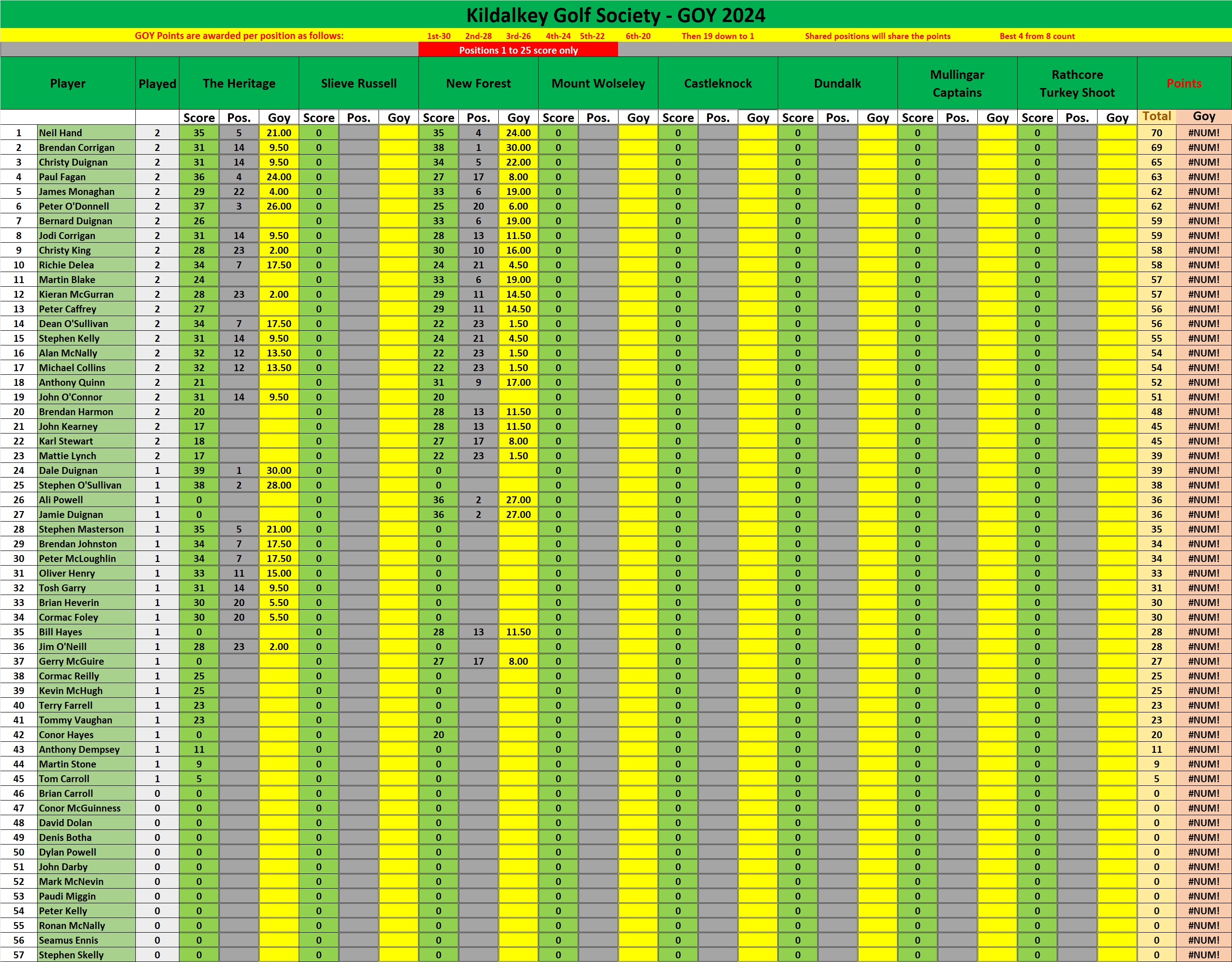The width and height of the screenshot is (1232, 962).
Task: Select player name Christy Duignan
Action: pyautogui.click(x=86, y=162)
